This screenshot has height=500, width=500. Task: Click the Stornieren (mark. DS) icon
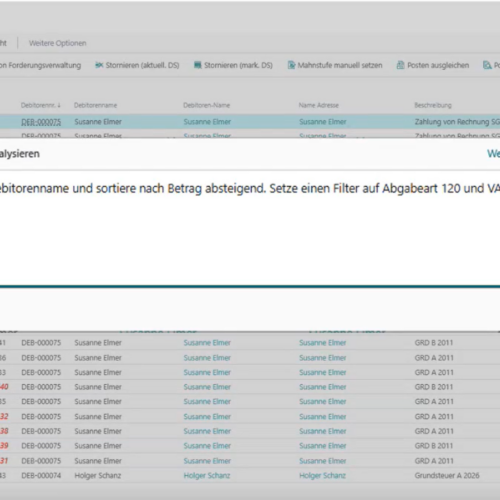click(198, 65)
